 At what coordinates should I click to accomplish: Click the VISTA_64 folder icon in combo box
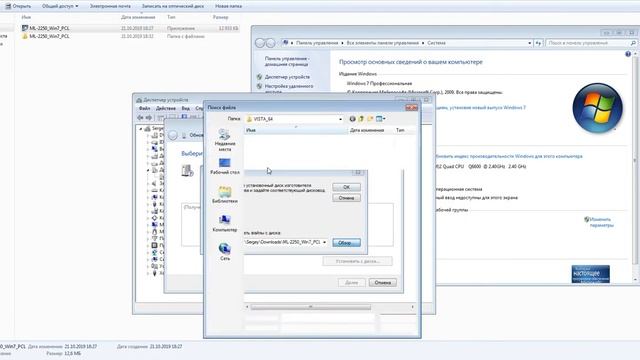tap(249, 119)
